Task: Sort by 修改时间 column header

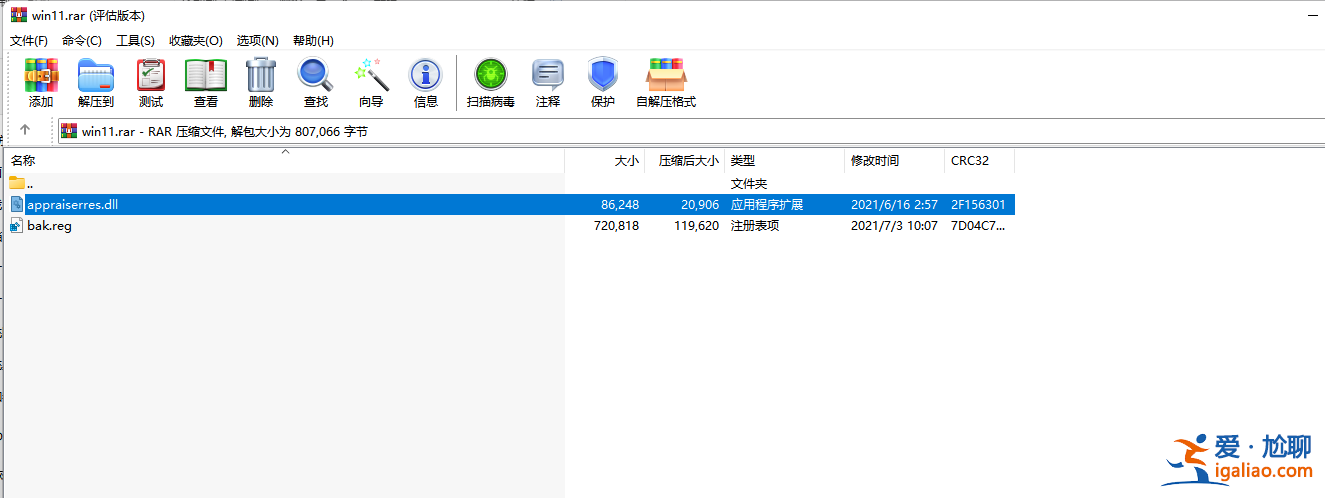Action: tap(875, 161)
